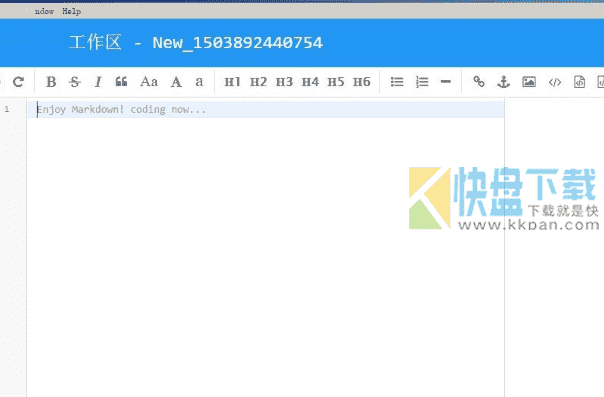This screenshot has height=397, width=604.
Task: Apply italic with the I icon
Action: [x=98, y=82]
